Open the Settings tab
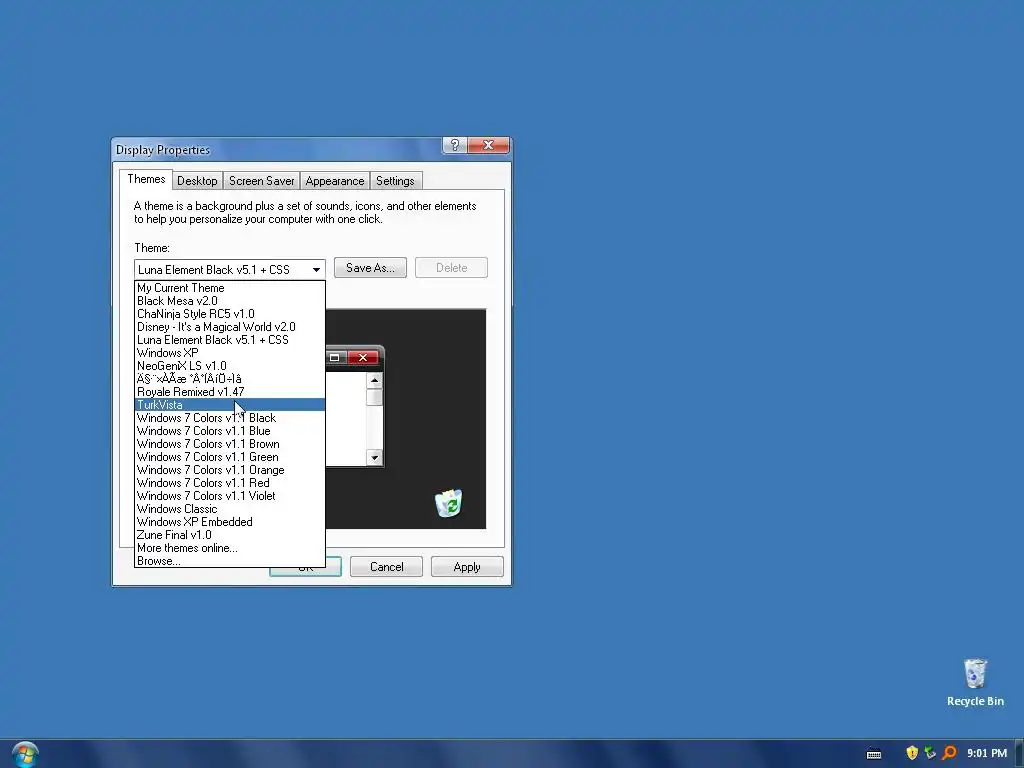Image resolution: width=1024 pixels, height=768 pixels. [395, 181]
